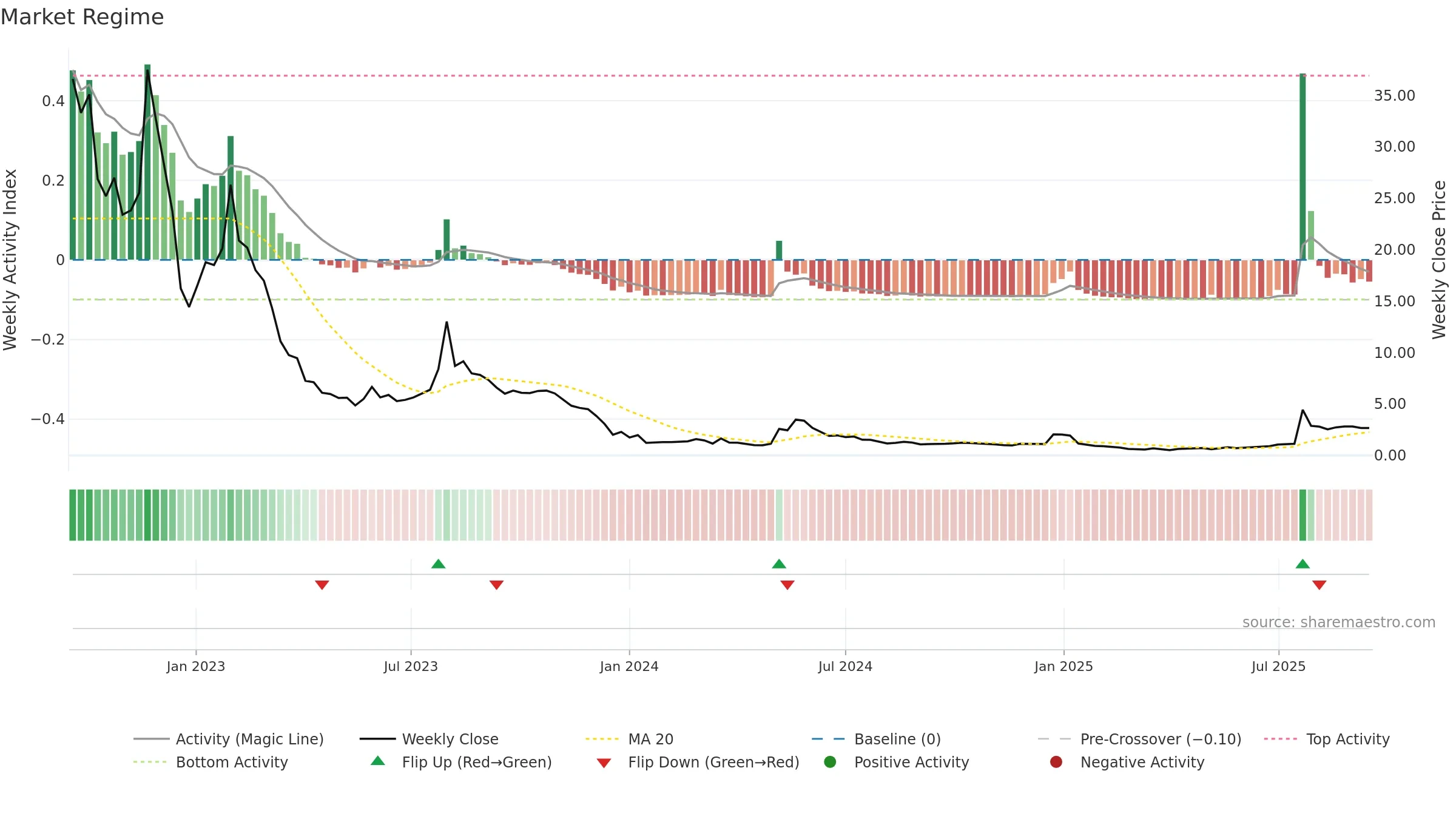Toggle the Activity (Magic Line) legend entry

pyautogui.click(x=229, y=739)
